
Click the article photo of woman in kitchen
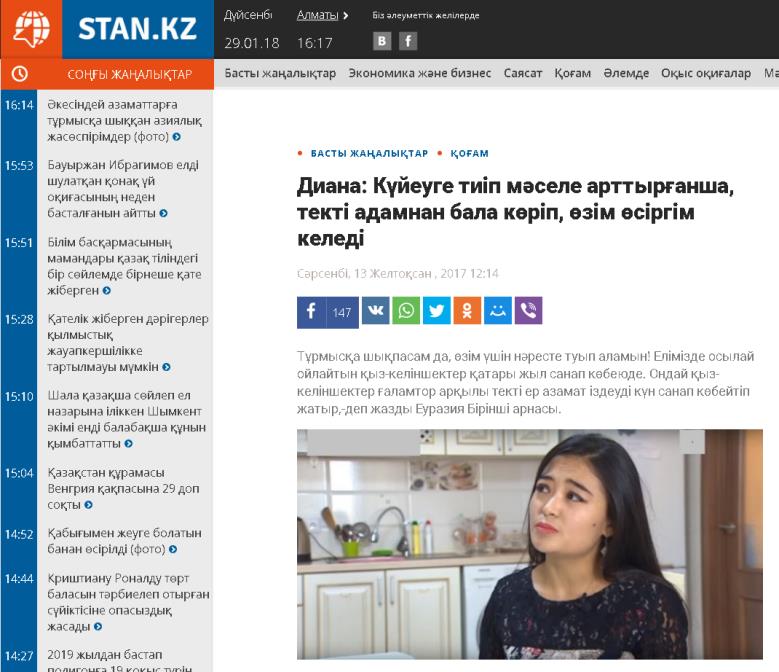point(530,544)
